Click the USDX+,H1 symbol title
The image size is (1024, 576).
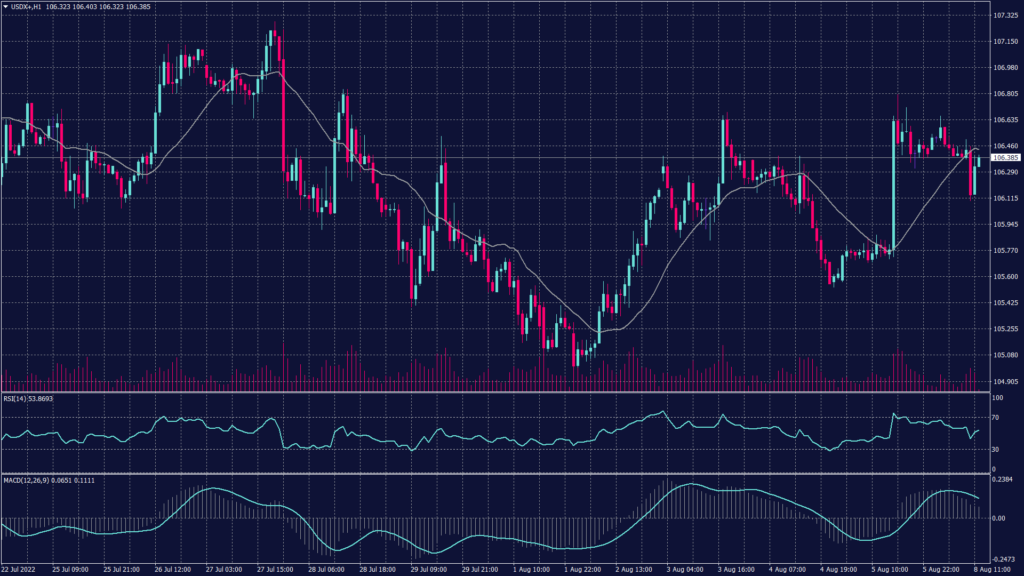coord(26,7)
